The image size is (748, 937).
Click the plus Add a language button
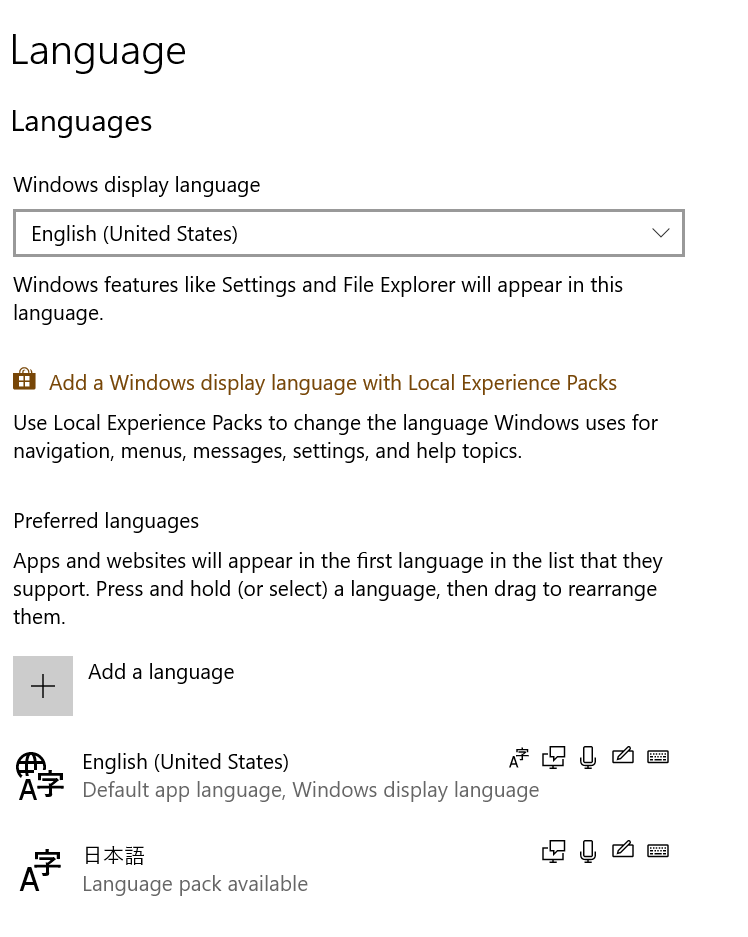43,686
